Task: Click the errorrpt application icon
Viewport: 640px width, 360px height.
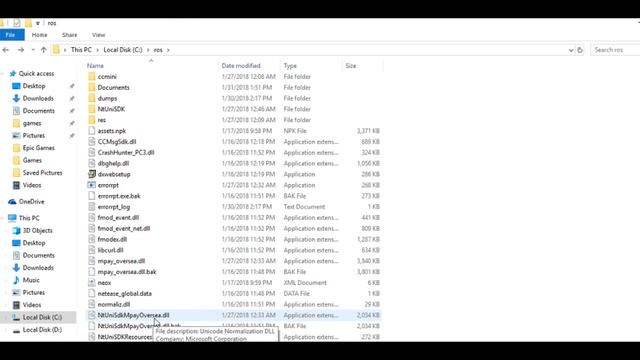Action: point(92,185)
